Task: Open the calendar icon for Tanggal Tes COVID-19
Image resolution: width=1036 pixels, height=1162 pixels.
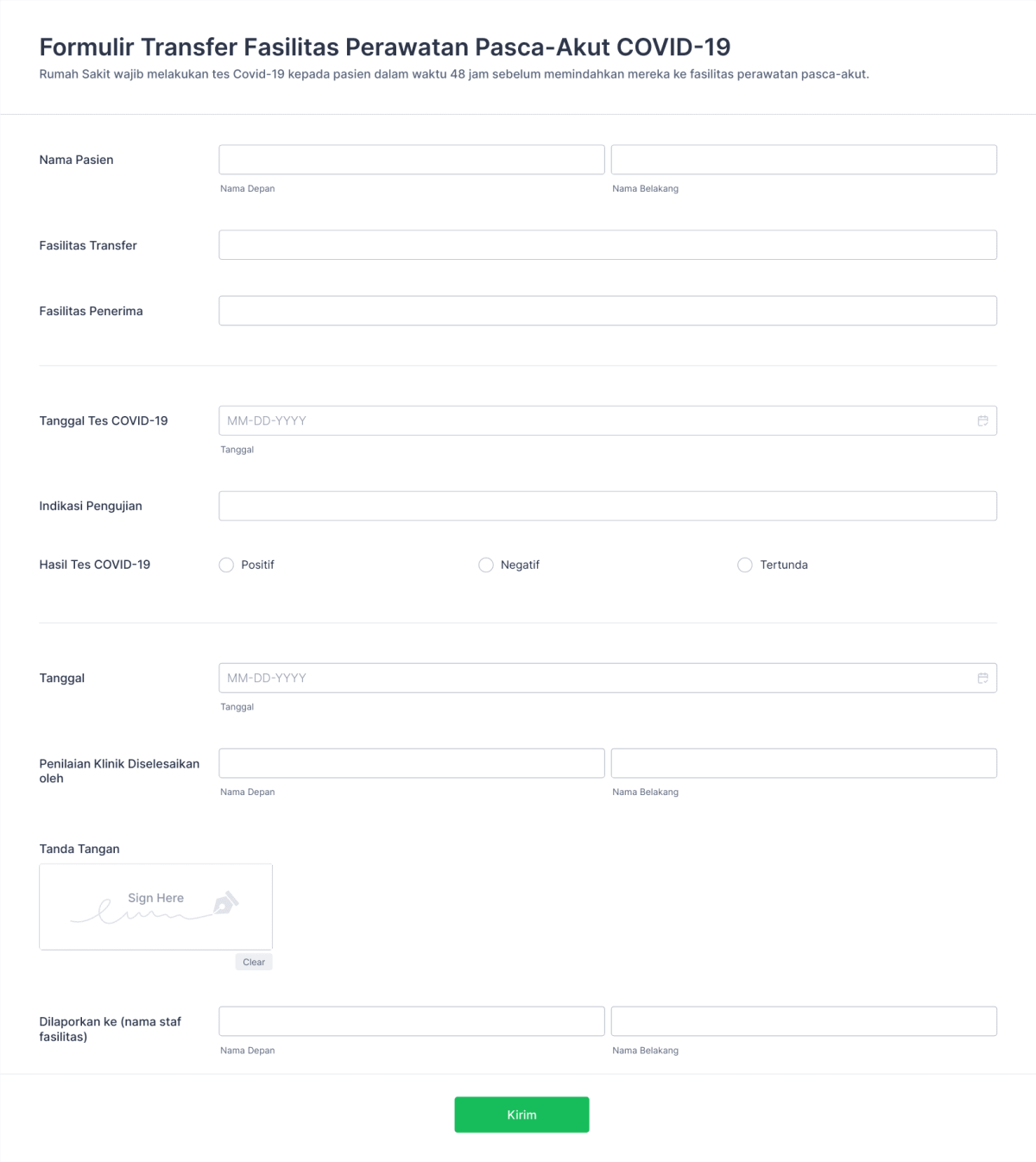Action: coord(982,420)
